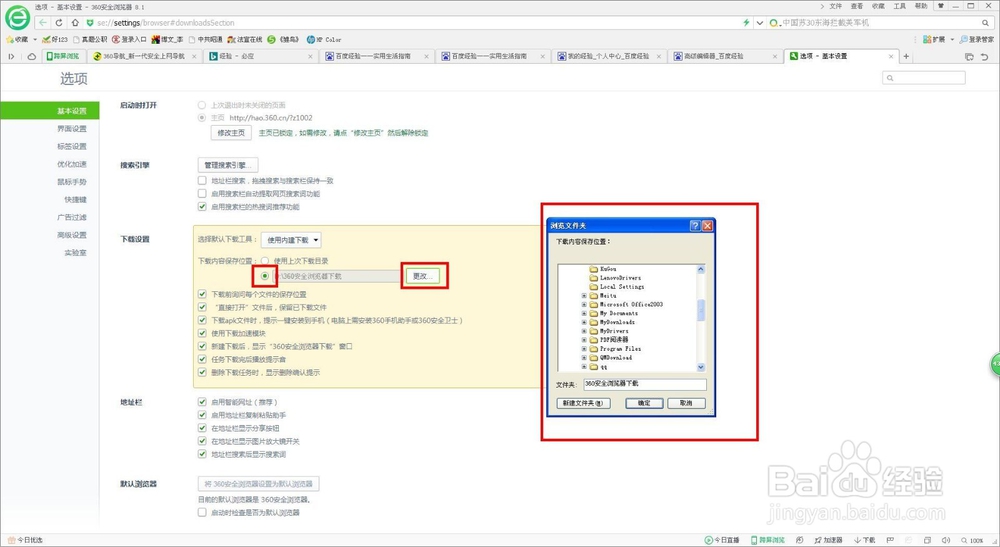
Task: Expand the Microsoft Office2003 folder node
Action: tap(584, 305)
